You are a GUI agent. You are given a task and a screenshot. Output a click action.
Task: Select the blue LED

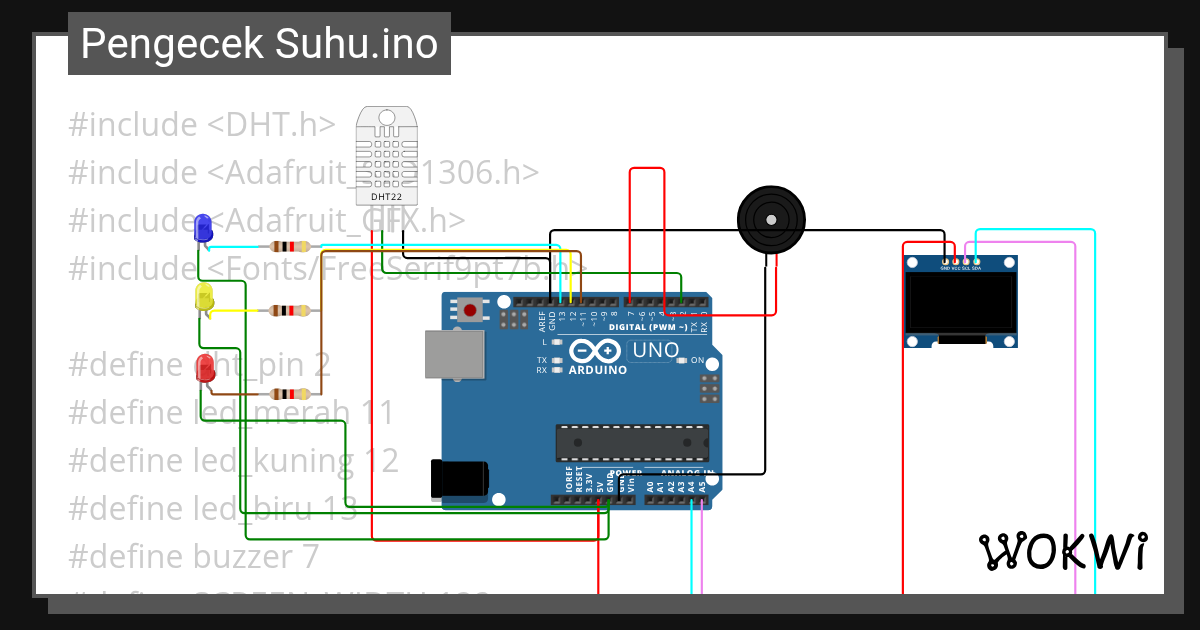coord(203,230)
